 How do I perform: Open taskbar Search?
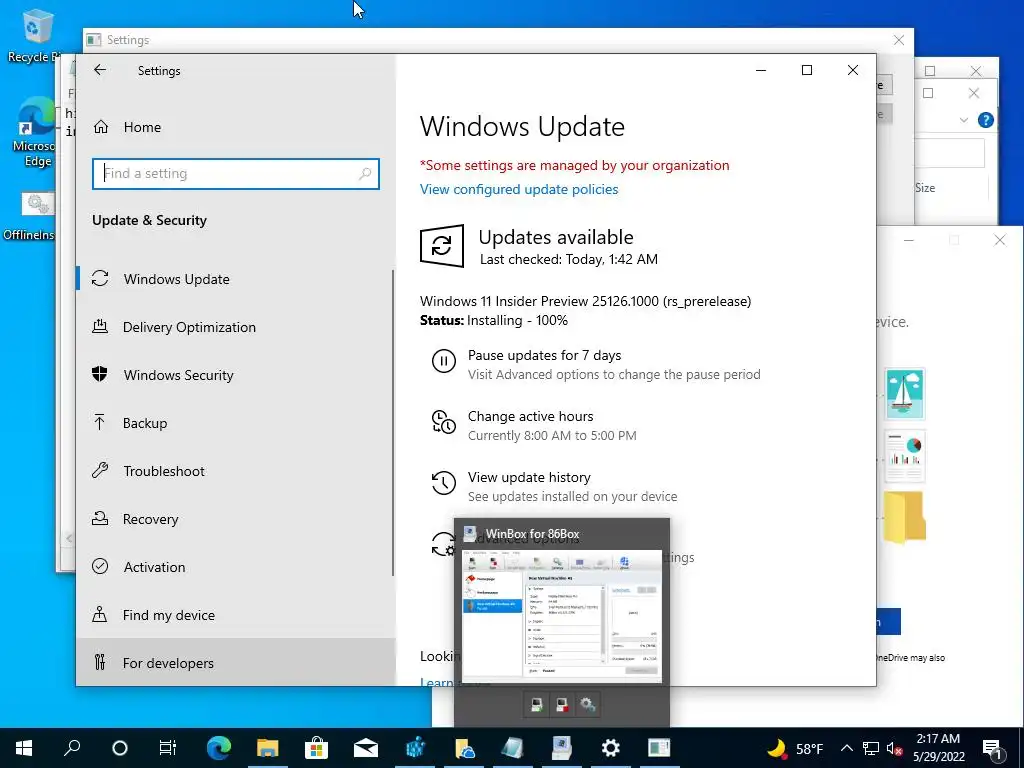click(x=72, y=748)
